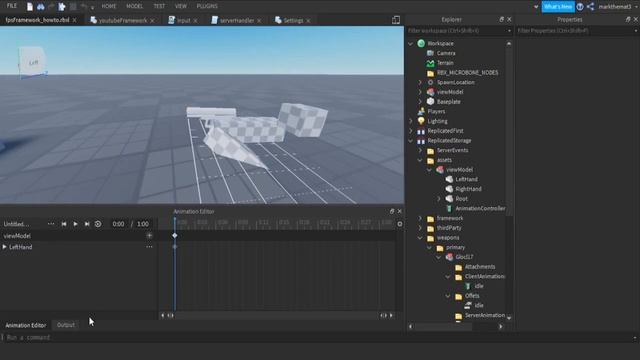The width and height of the screenshot is (640, 360).
Task: Add a track with viewModel plus button
Action: (149, 236)
